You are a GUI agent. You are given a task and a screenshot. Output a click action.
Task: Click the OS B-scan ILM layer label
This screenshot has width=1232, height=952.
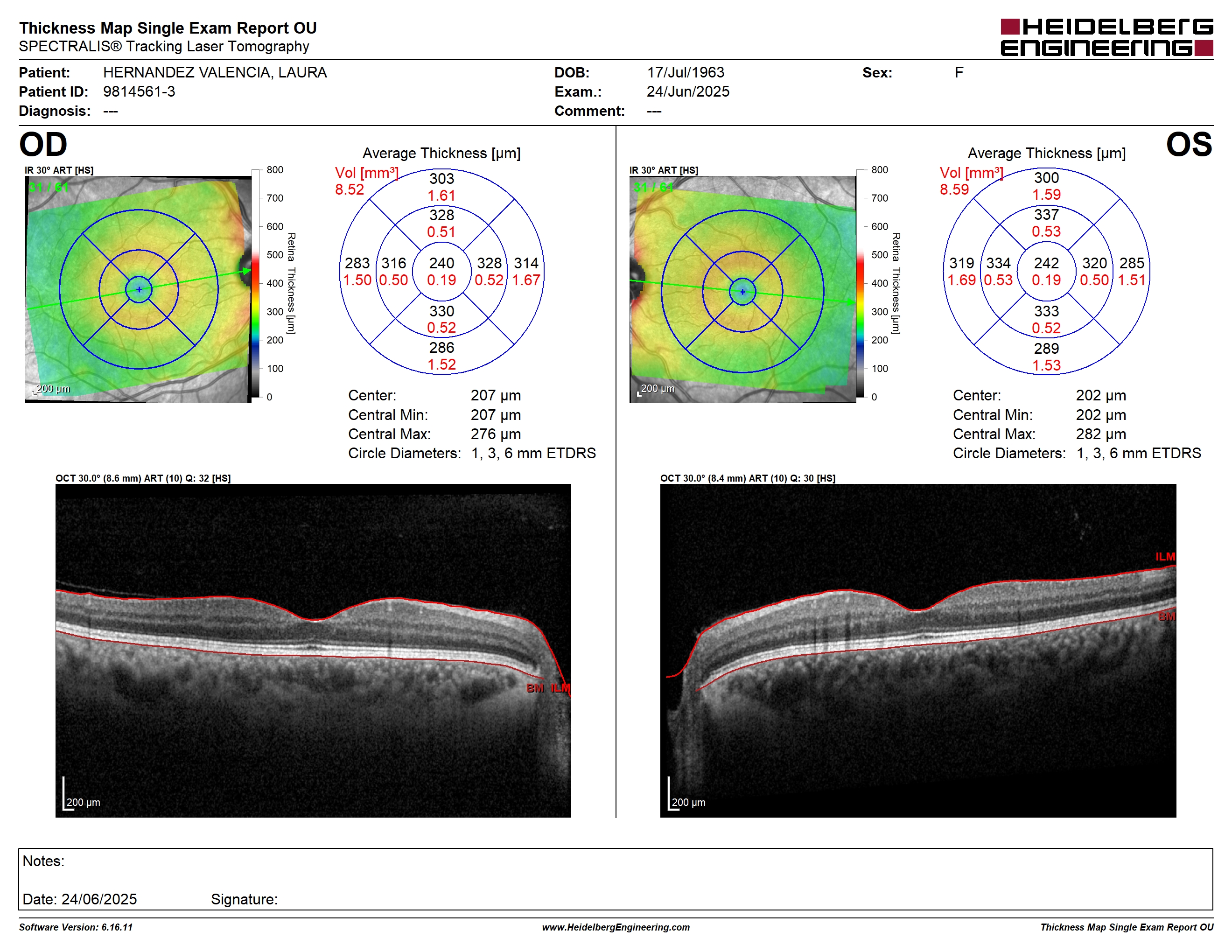[x=1165, y=557]
